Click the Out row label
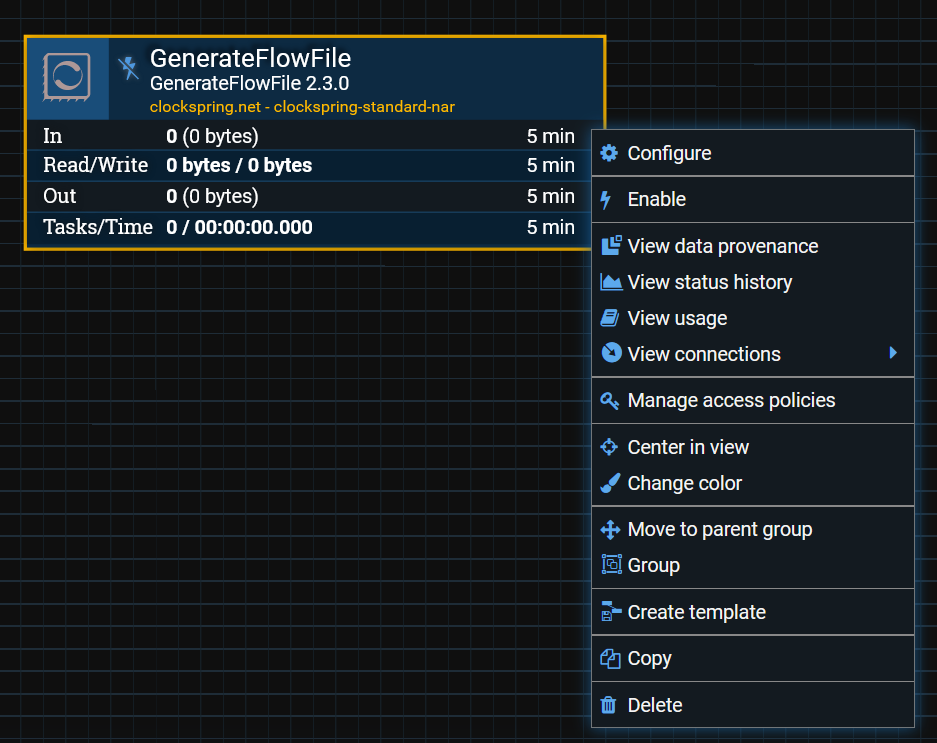The width and height of the screenshot is (937, 743). [60, 196]
